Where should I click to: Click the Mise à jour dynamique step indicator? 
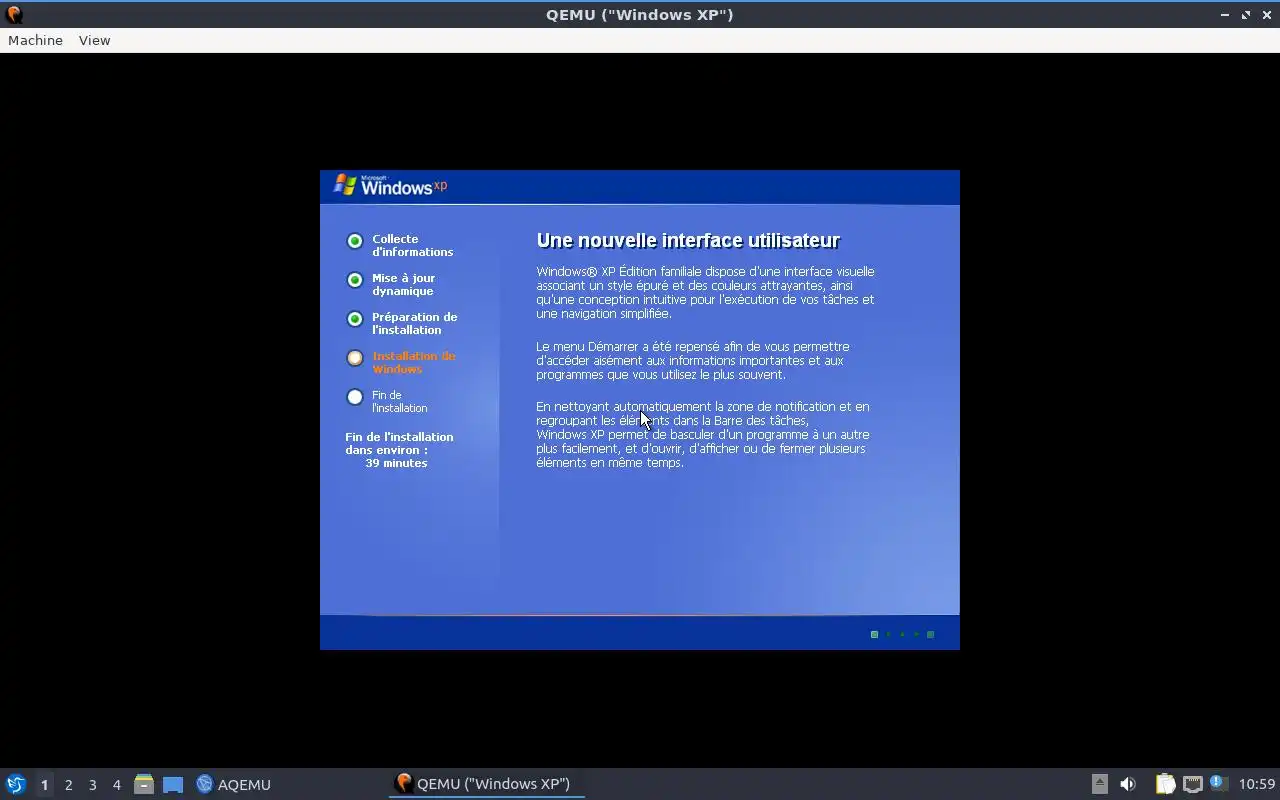click(354, 280)
